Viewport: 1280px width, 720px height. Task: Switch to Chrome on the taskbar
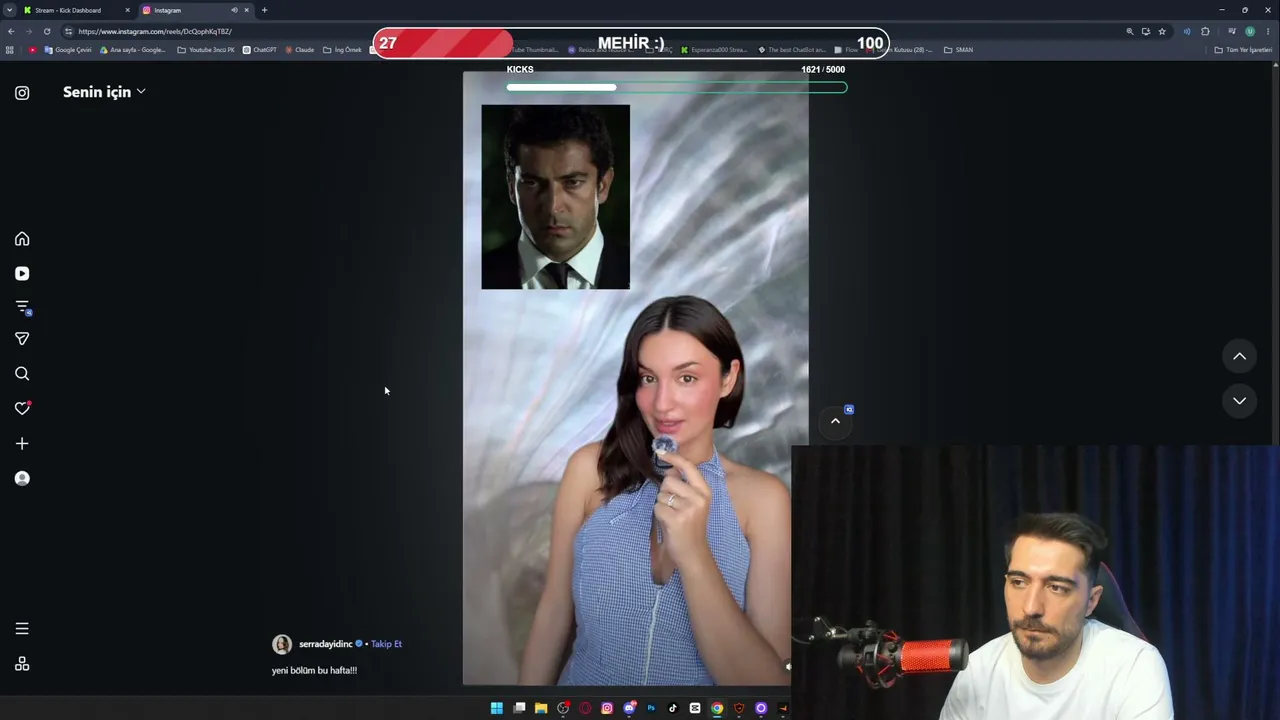pos(717,708)
